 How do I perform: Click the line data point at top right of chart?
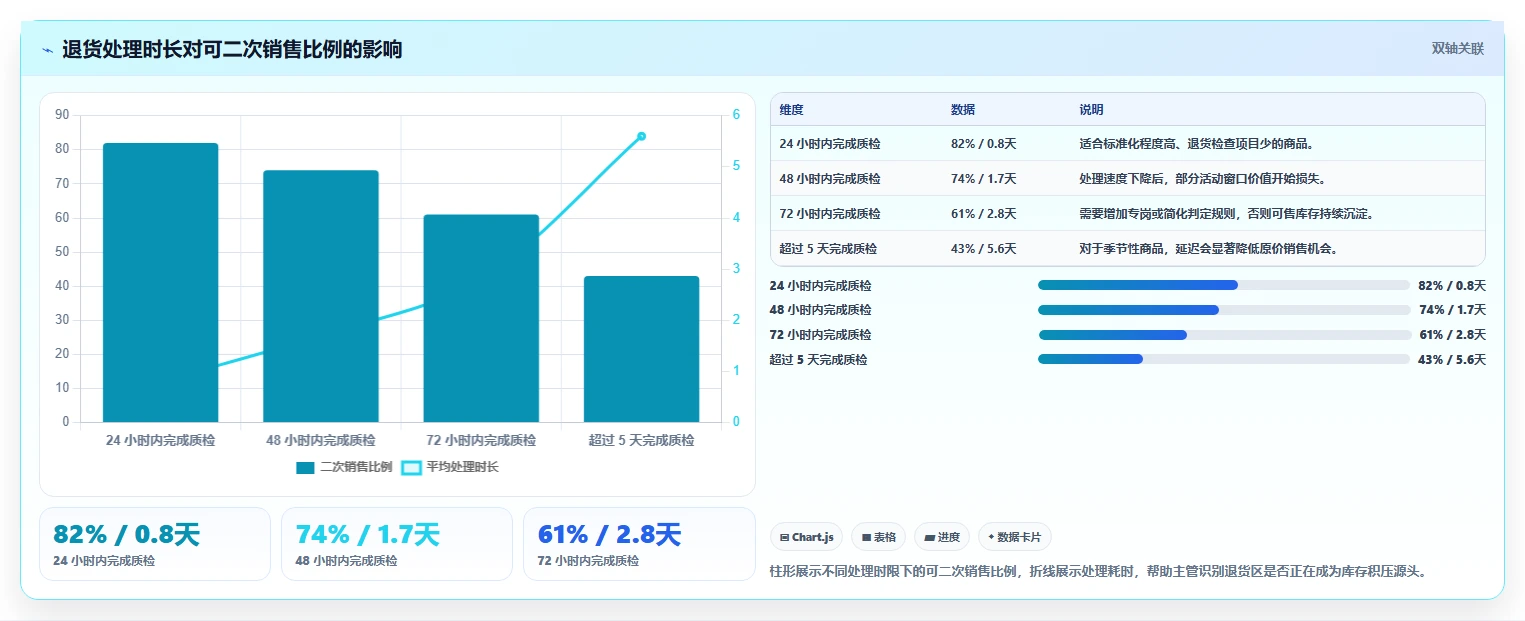point(641,136)
